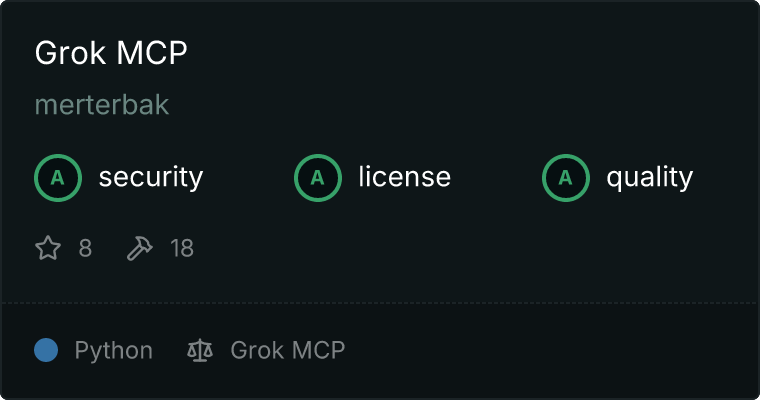The width and height of the screenshot is (760, 400).
Task: Open the Grok MCP title link
Action: point(111,52)
